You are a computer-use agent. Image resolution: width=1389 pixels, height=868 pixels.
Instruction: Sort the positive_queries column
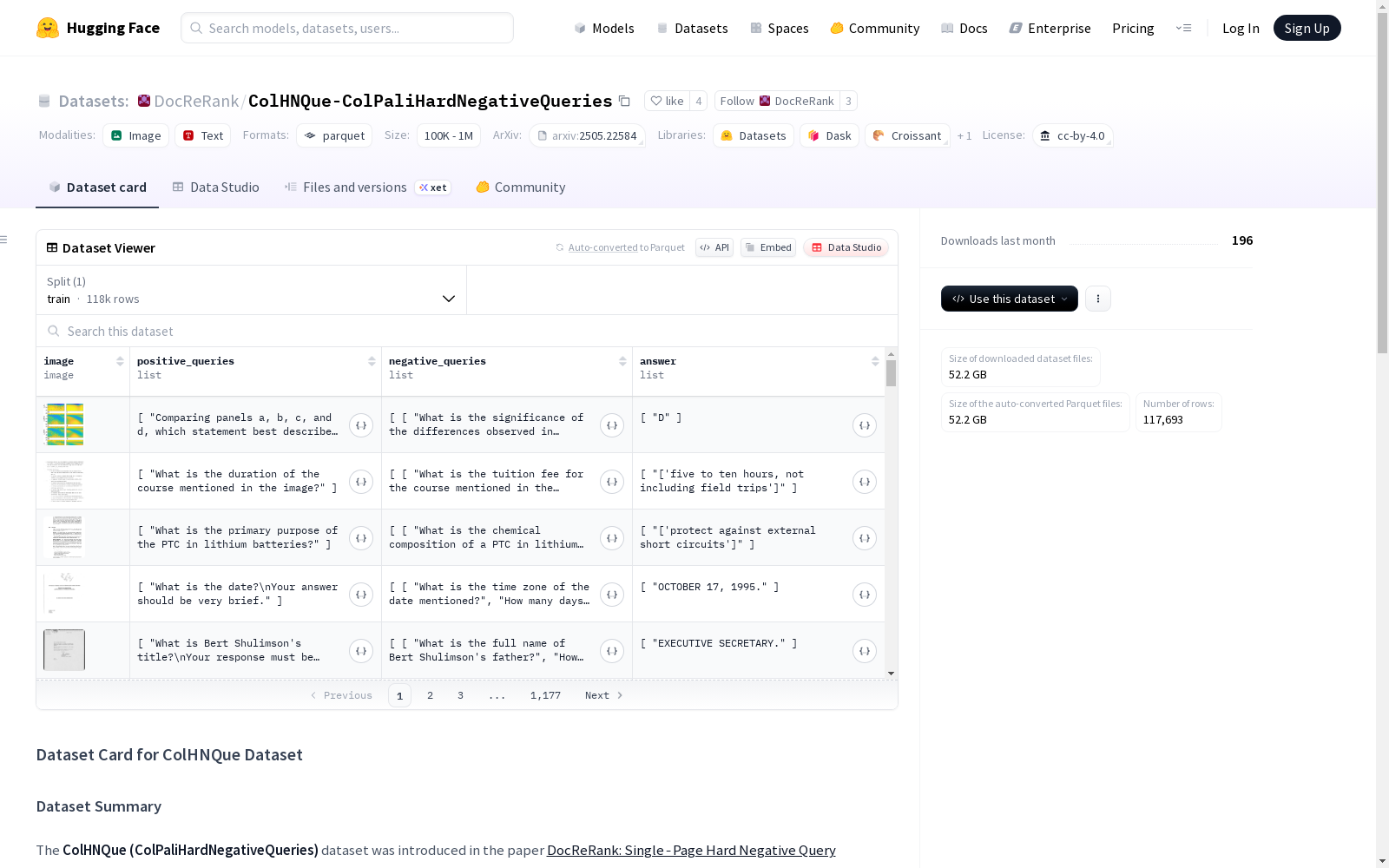click(372, 361)
